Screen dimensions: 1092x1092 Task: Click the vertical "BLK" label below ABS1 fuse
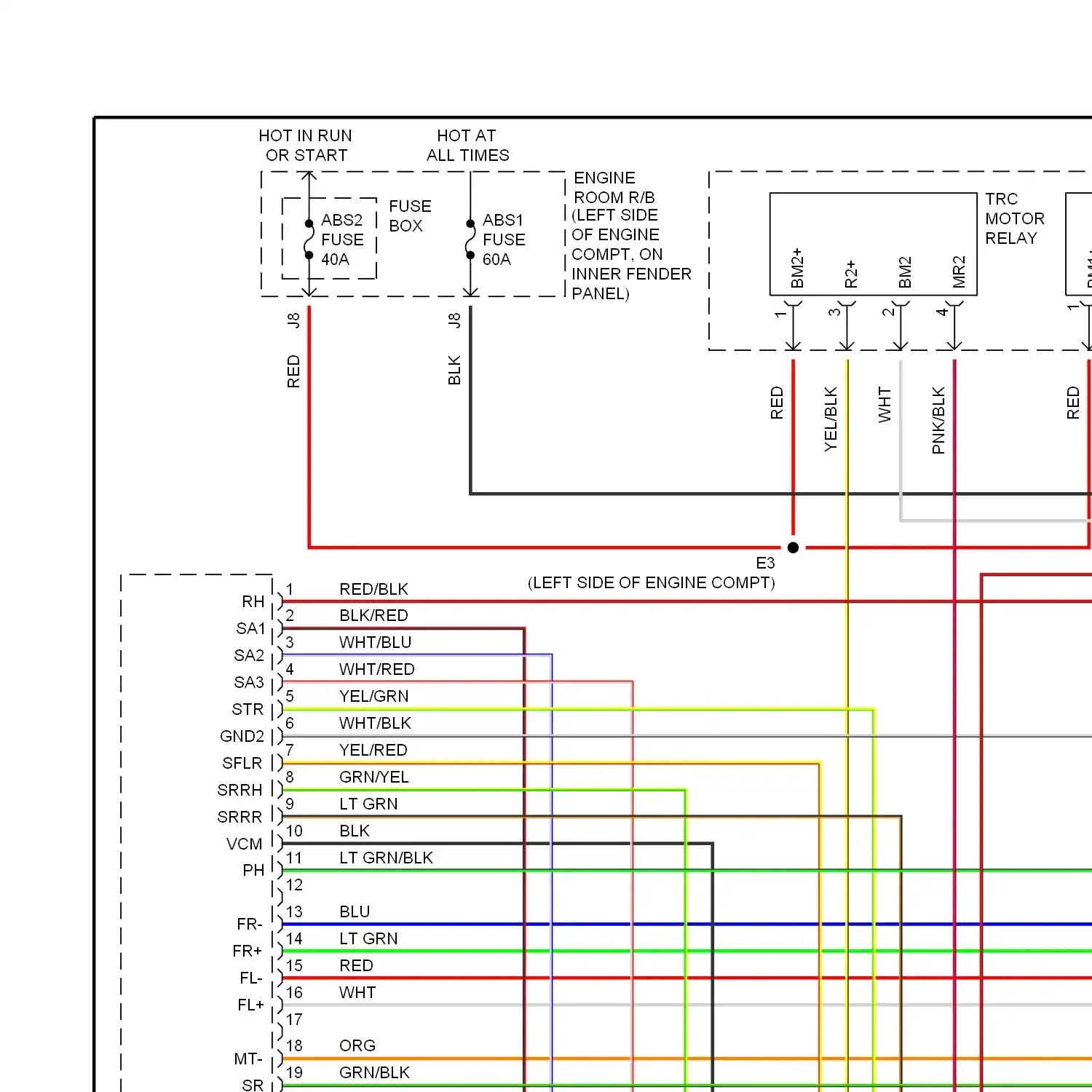(454, 370)
